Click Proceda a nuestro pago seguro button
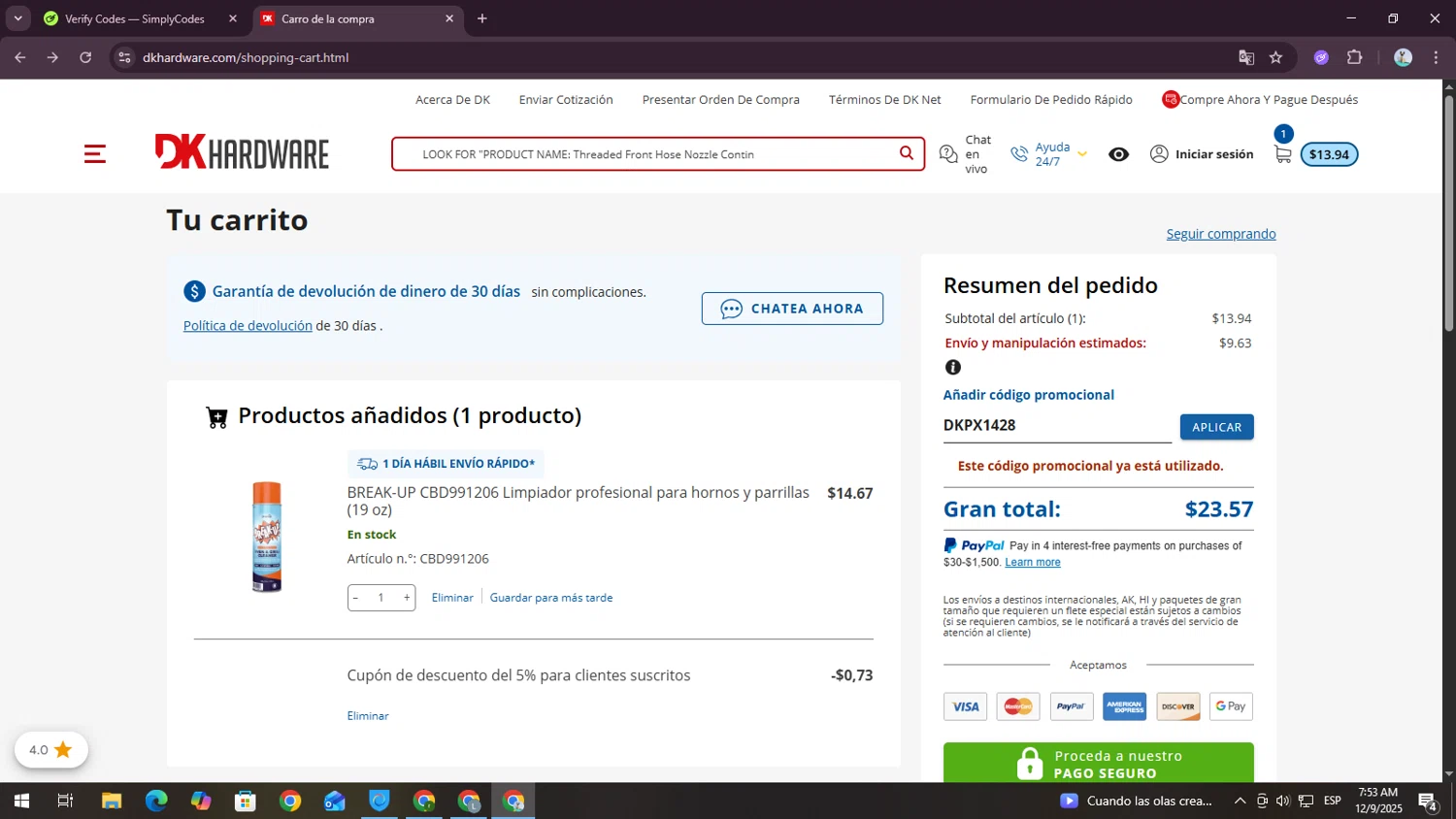 point(1098,764)
